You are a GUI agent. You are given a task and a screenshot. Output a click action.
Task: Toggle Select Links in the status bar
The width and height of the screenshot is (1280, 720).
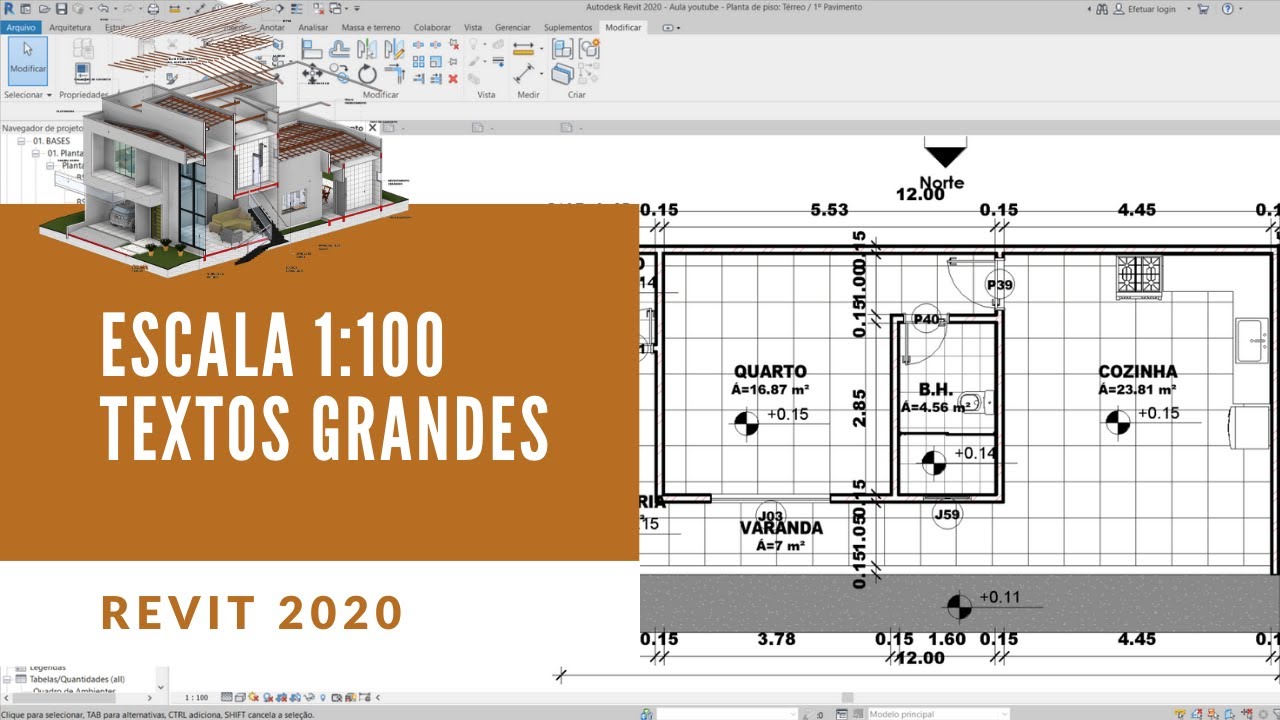pos(1180,714)
